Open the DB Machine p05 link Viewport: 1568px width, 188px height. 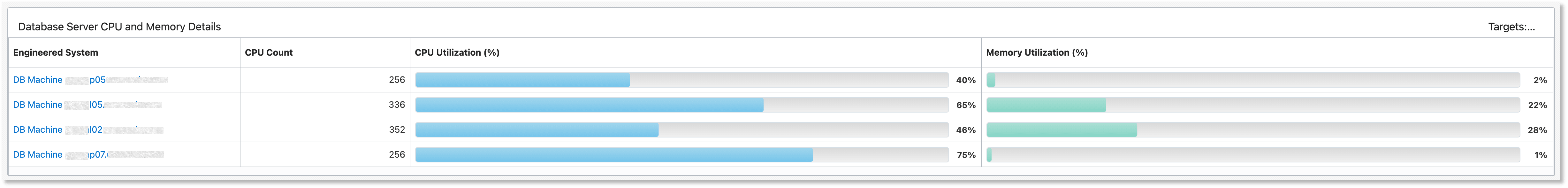(91, 80)
